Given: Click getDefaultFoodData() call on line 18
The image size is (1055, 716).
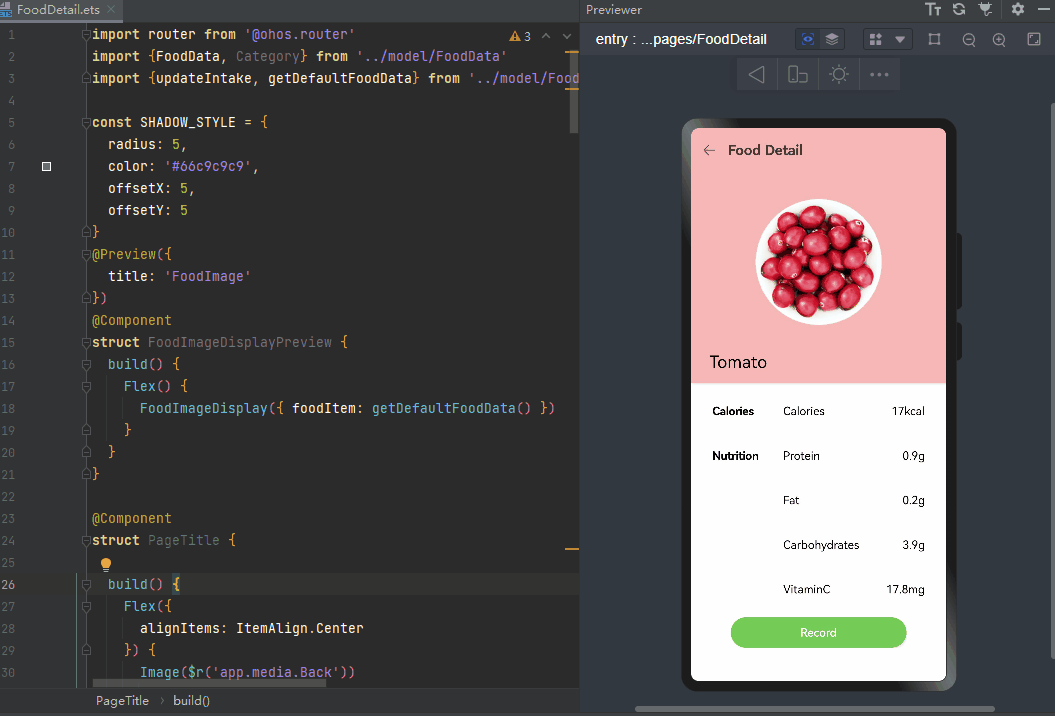Looking at the screenshot, I should click(451, 408).
